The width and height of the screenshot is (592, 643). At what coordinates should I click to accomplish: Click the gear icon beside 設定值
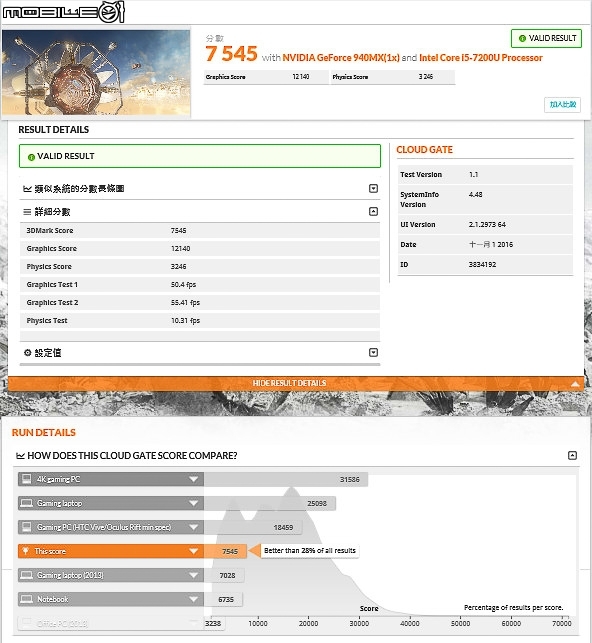pyautogui.click(x=27, y=353)
